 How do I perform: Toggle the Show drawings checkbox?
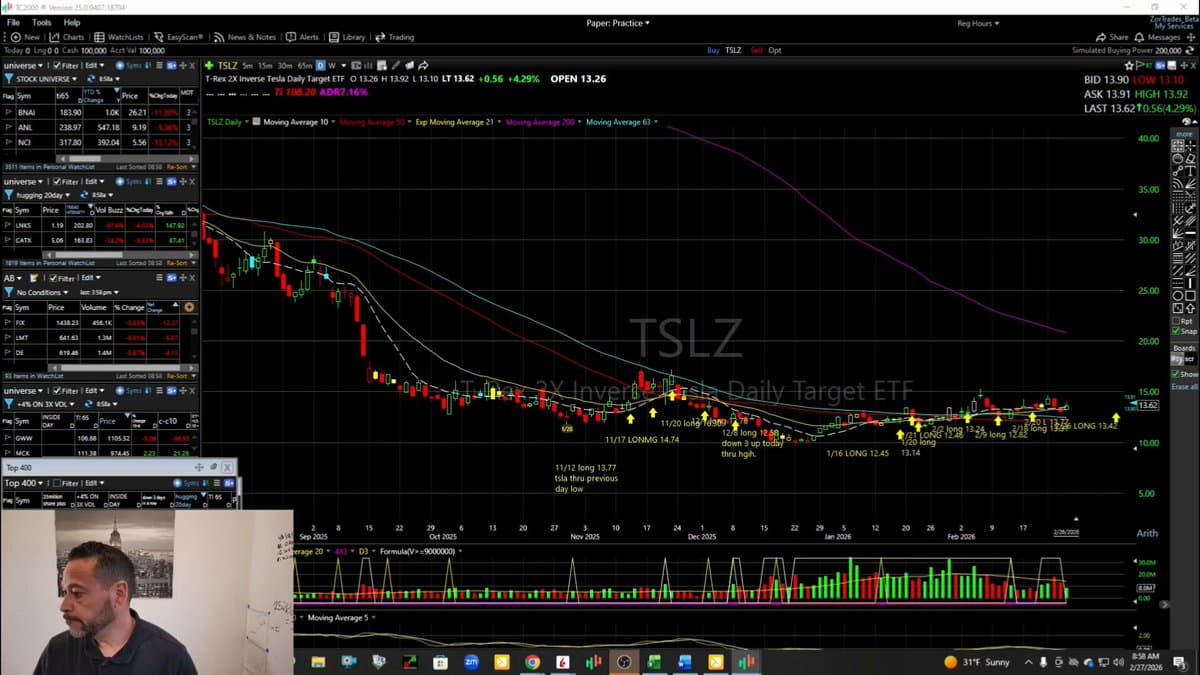point(1177,374)
